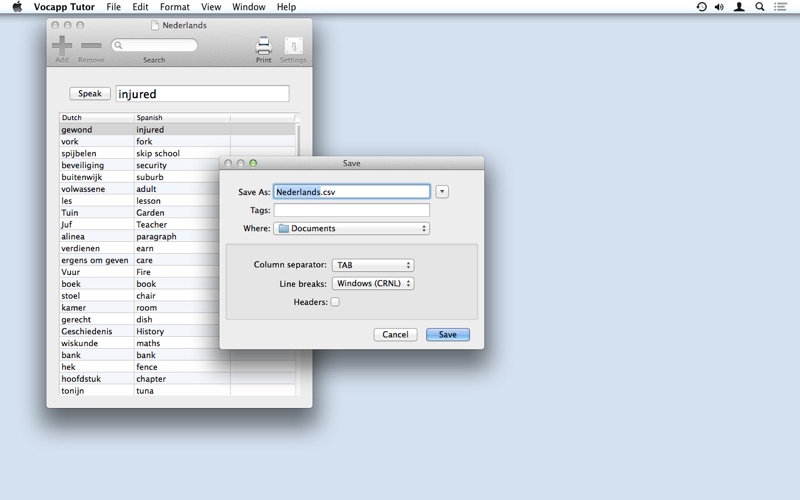The width and height of the screenshot is (800, 500).
Task: Select the row 'gewond'
Action: (x=177, y=130)
